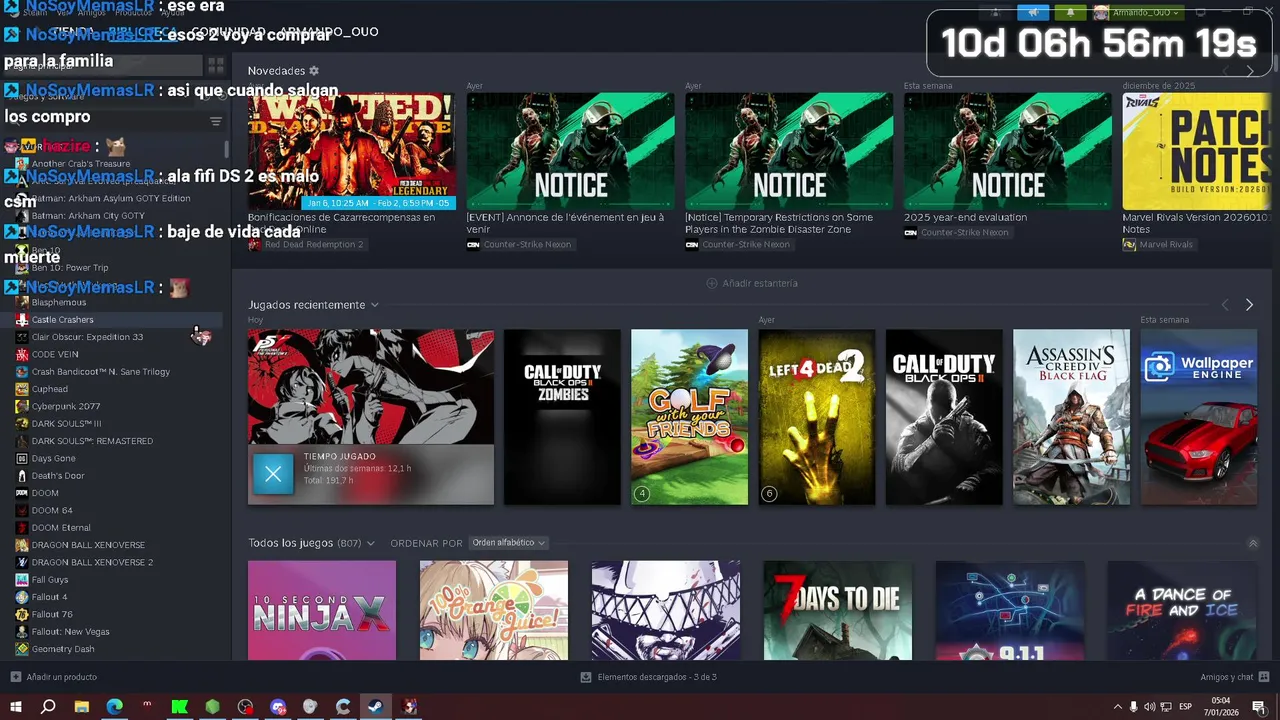Open the Novedades settings gear
This screenshot has height=720, width=1280.
click(x=314, y=71)
